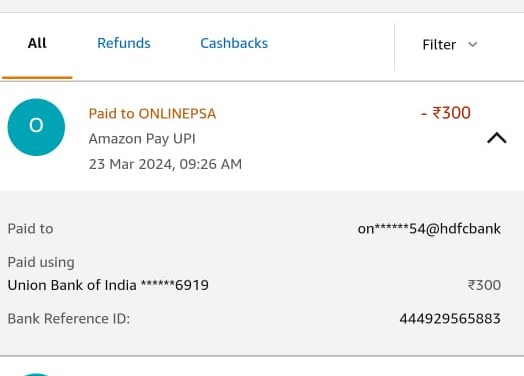
Task: Click the ₹300 paid-using amount
Action: point(484,285)
